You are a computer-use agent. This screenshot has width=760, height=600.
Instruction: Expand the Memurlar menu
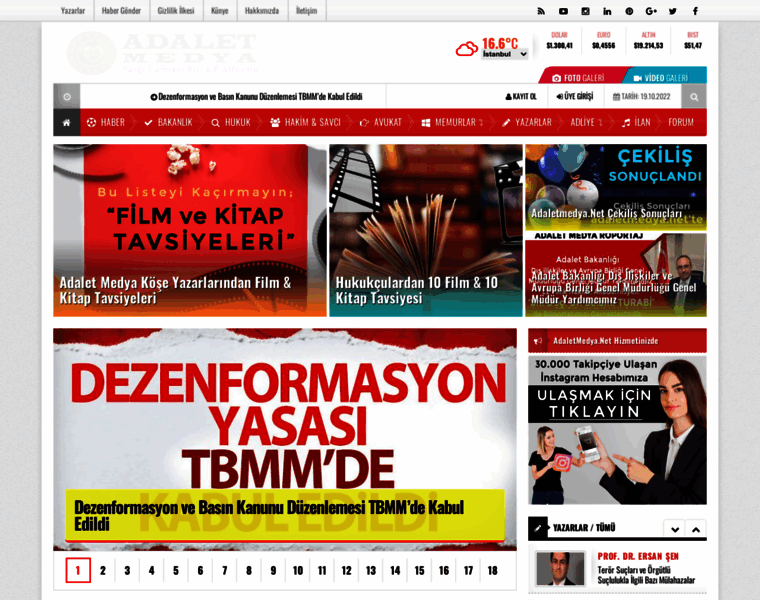(x=452, y=123)
